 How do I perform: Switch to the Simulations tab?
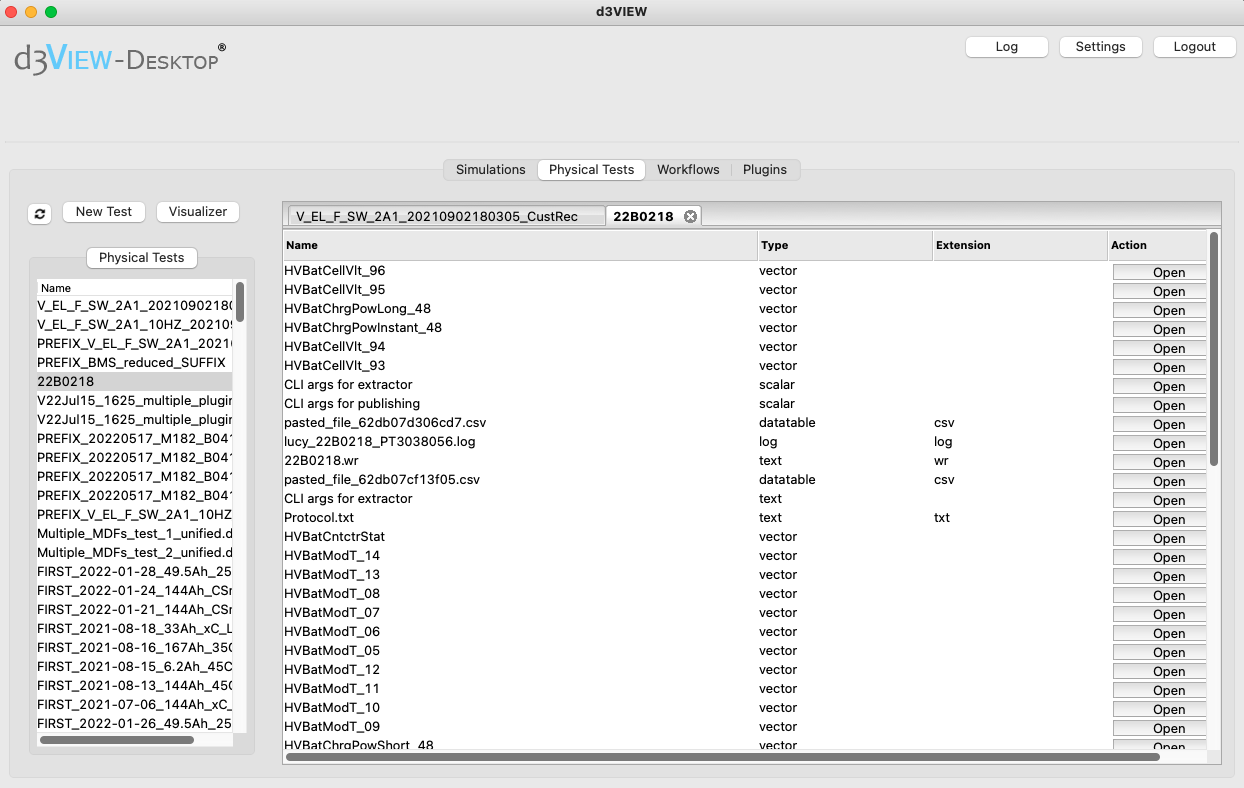click(x=490, y=169)
